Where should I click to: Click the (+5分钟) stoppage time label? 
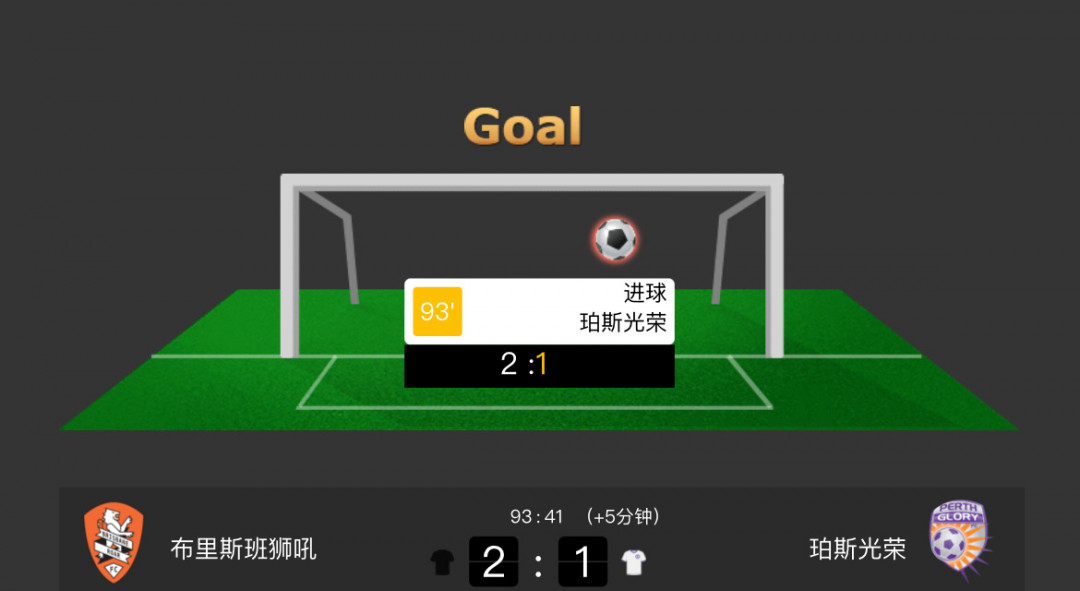click(x=622, y=517)
